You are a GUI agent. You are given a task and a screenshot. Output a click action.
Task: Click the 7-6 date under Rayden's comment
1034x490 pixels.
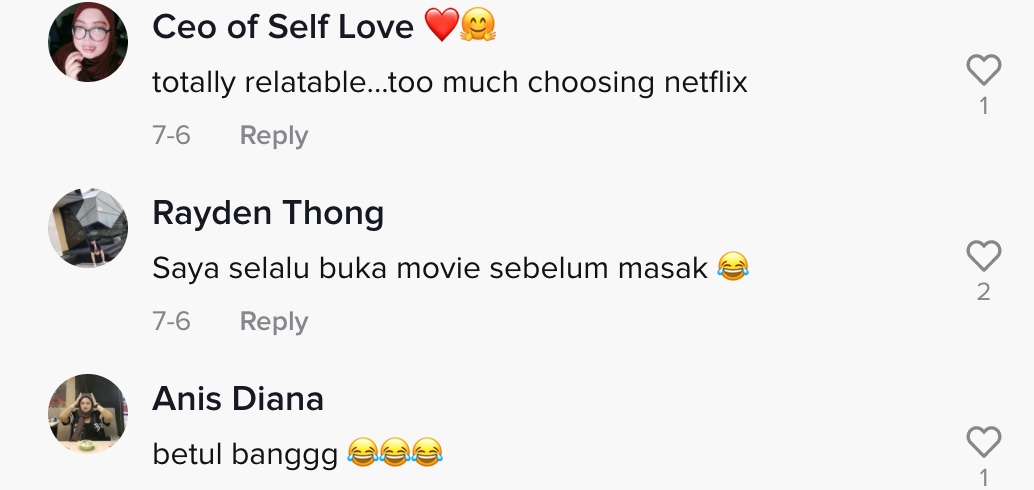pyautogui.click(x=171, y=321)
